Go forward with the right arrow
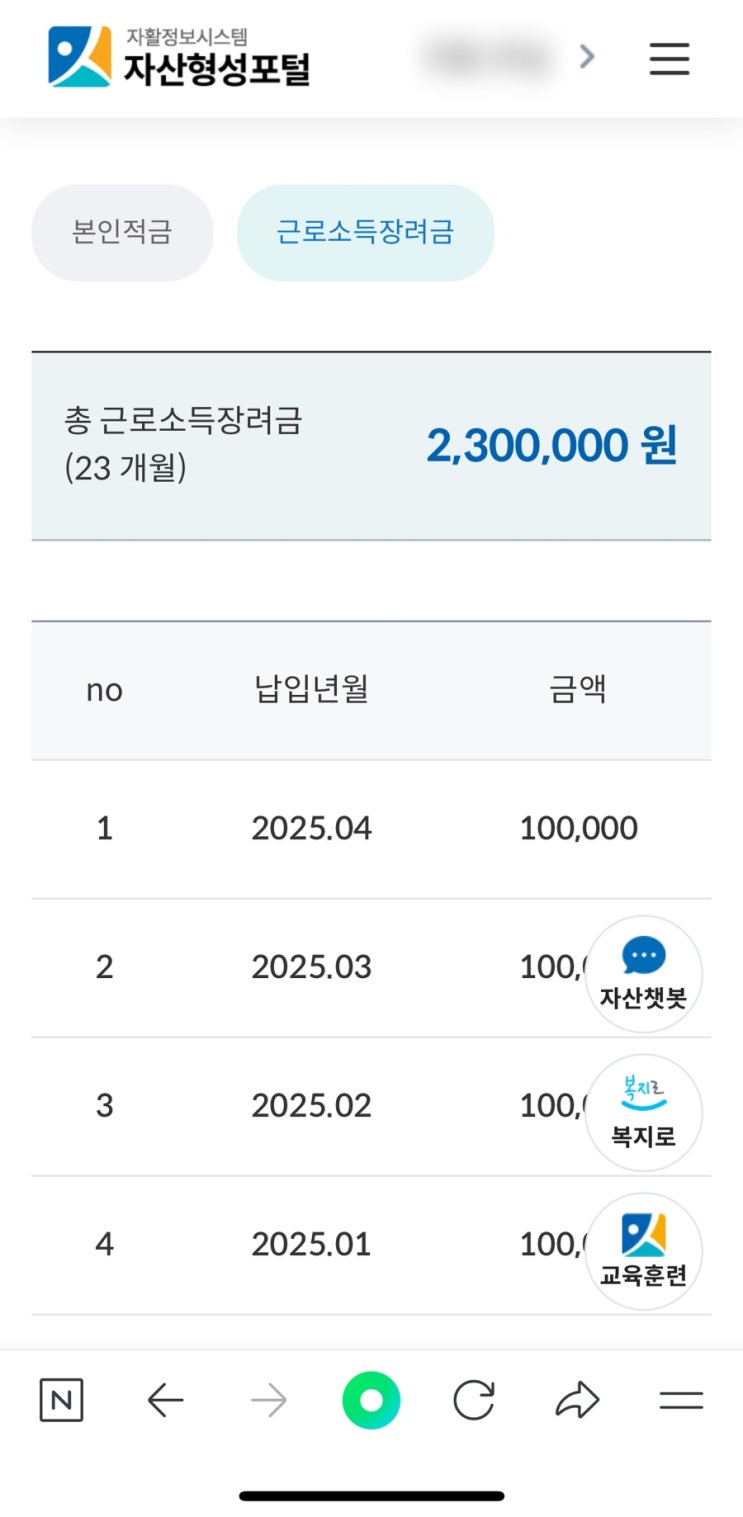The height and width of the screenshot is (1517, 743). (x=269, y=1401)
